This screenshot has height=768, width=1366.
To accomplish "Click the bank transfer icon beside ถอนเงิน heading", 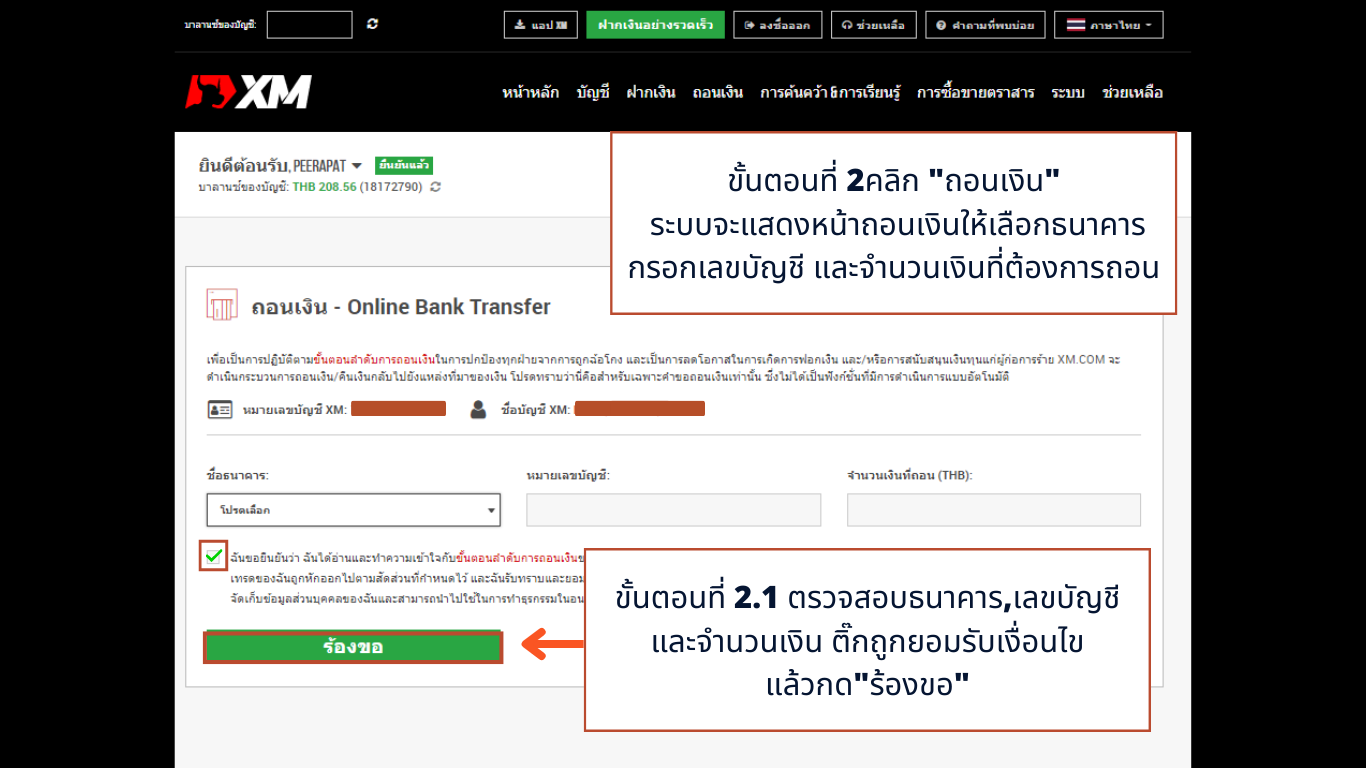I will pos(221,304).
